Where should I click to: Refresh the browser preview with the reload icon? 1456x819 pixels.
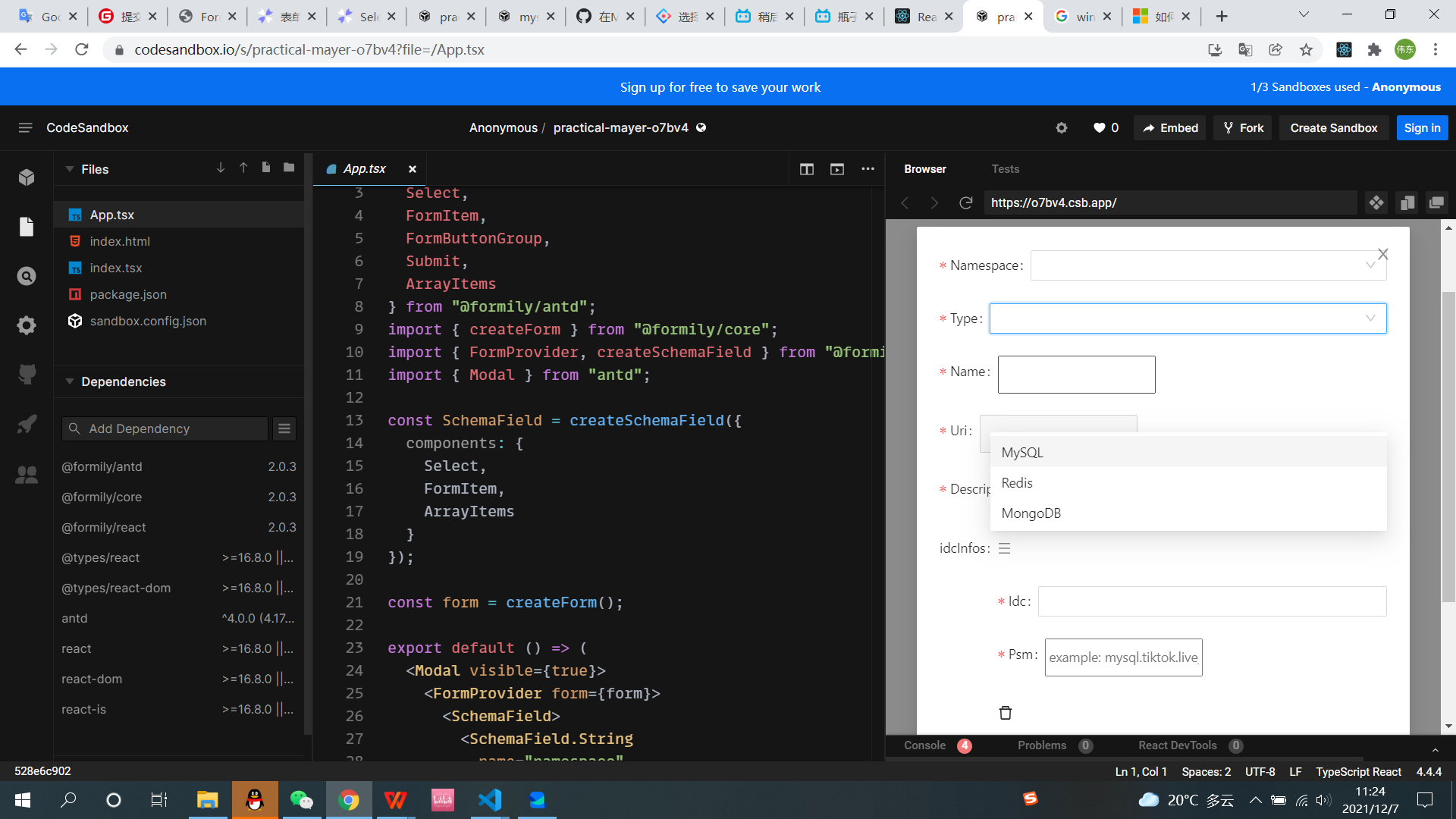965,202
